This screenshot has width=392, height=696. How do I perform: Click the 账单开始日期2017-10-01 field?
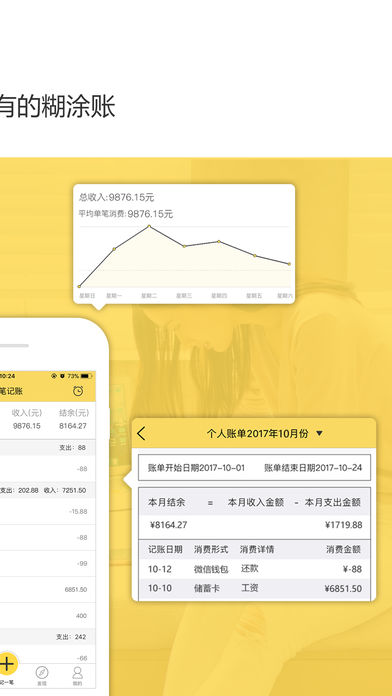pyautogui.click(x=196, y=467)
